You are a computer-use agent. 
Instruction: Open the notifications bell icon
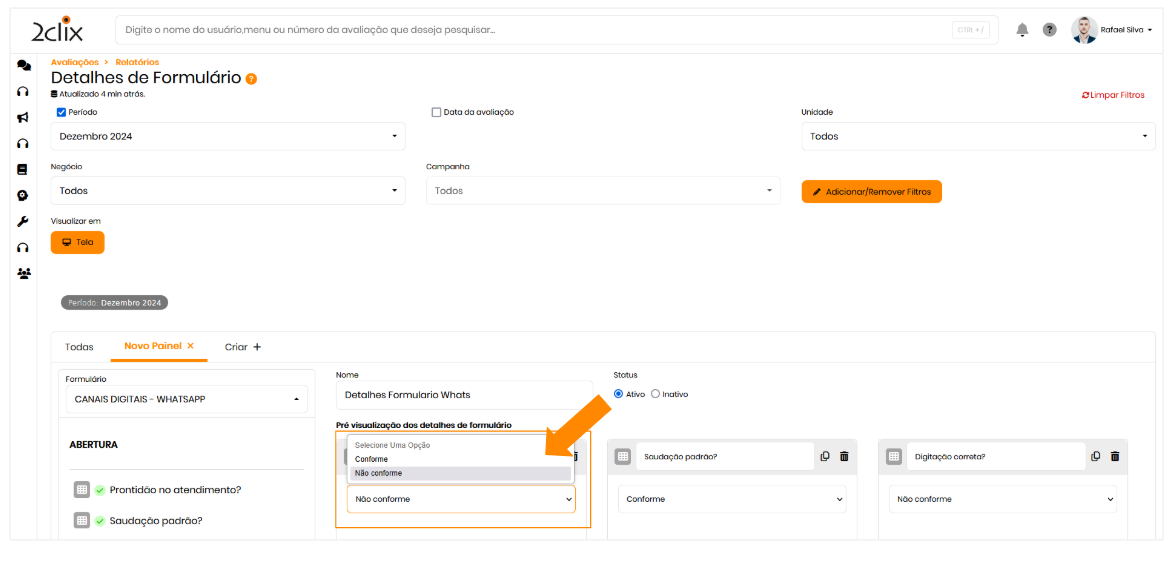pyautogui.click(x=1022, y=30)
